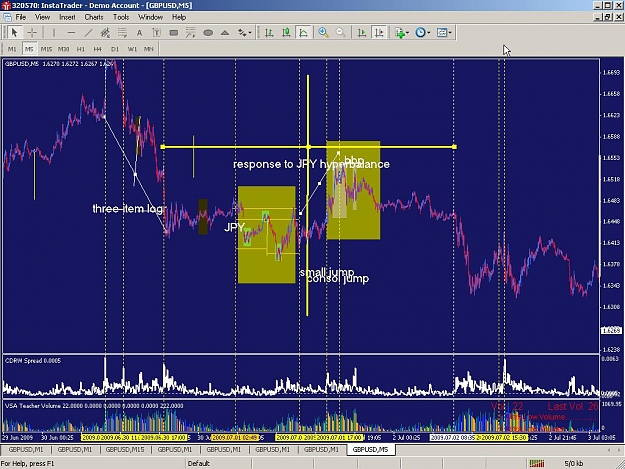The width and height of the screenshot is (625, 469).
Task: Zoom in on the chart
Action: tap(323, 33)
